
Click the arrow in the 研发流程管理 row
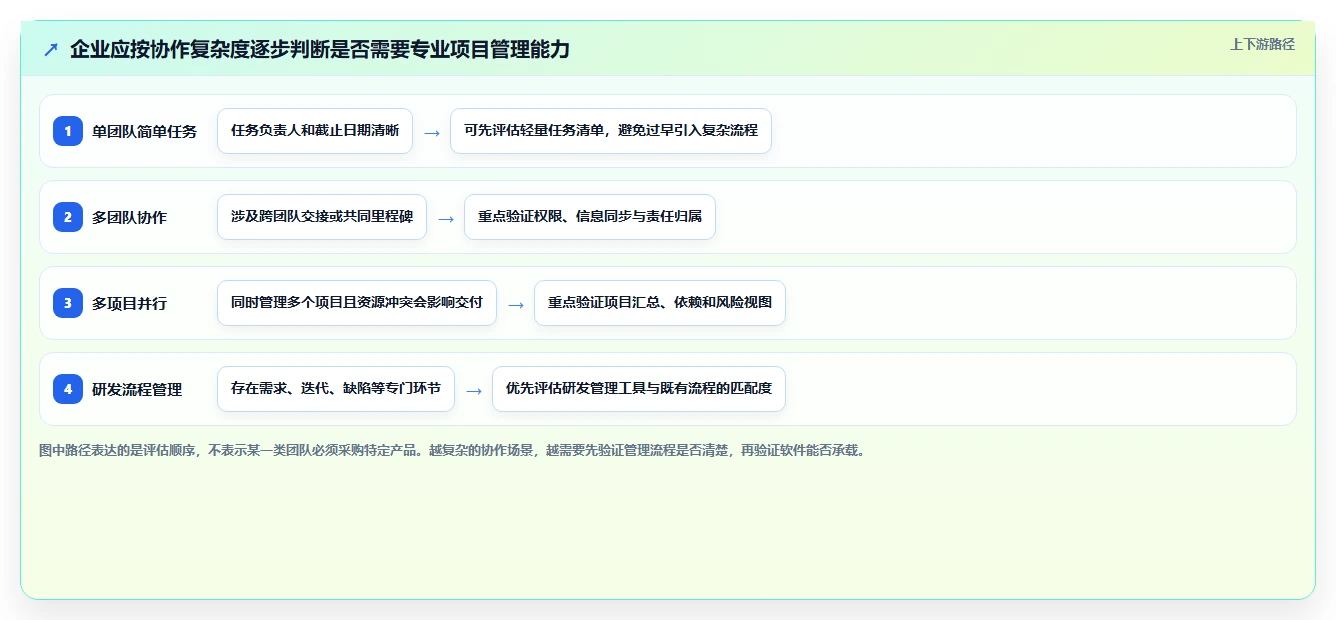[474, 390]
